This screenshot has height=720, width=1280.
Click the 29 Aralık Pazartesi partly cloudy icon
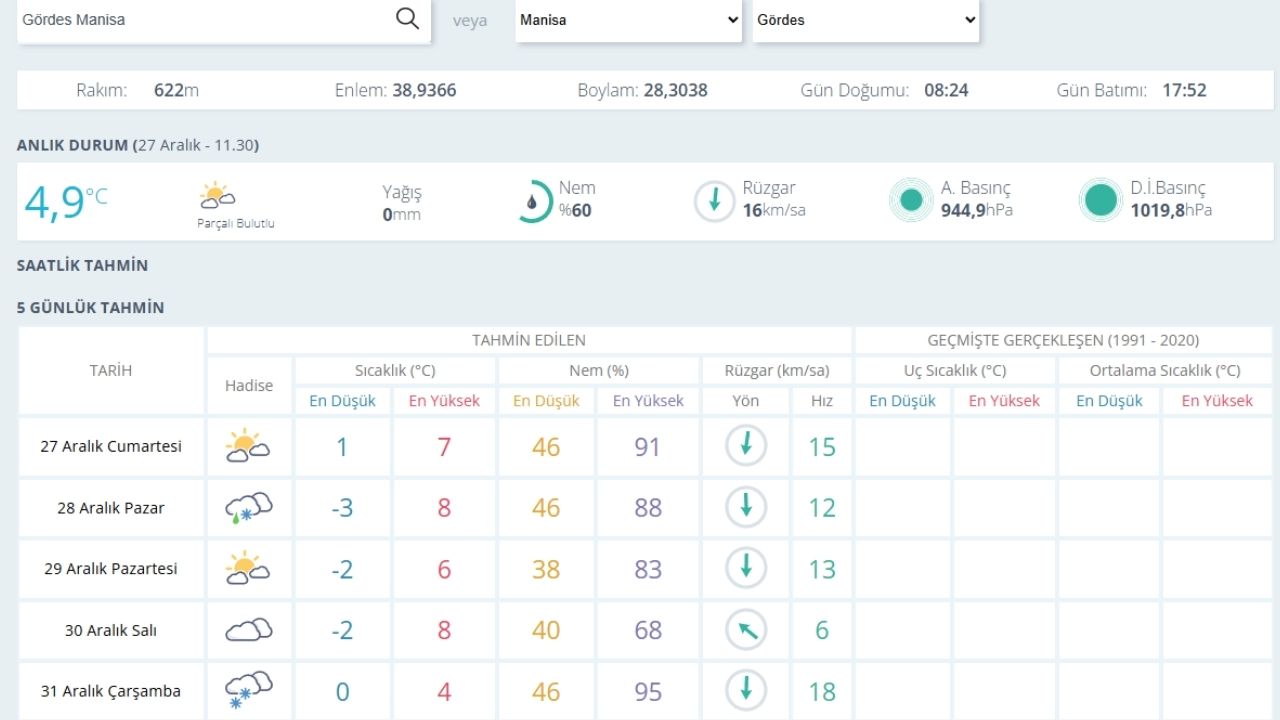(x=248, y=568)
